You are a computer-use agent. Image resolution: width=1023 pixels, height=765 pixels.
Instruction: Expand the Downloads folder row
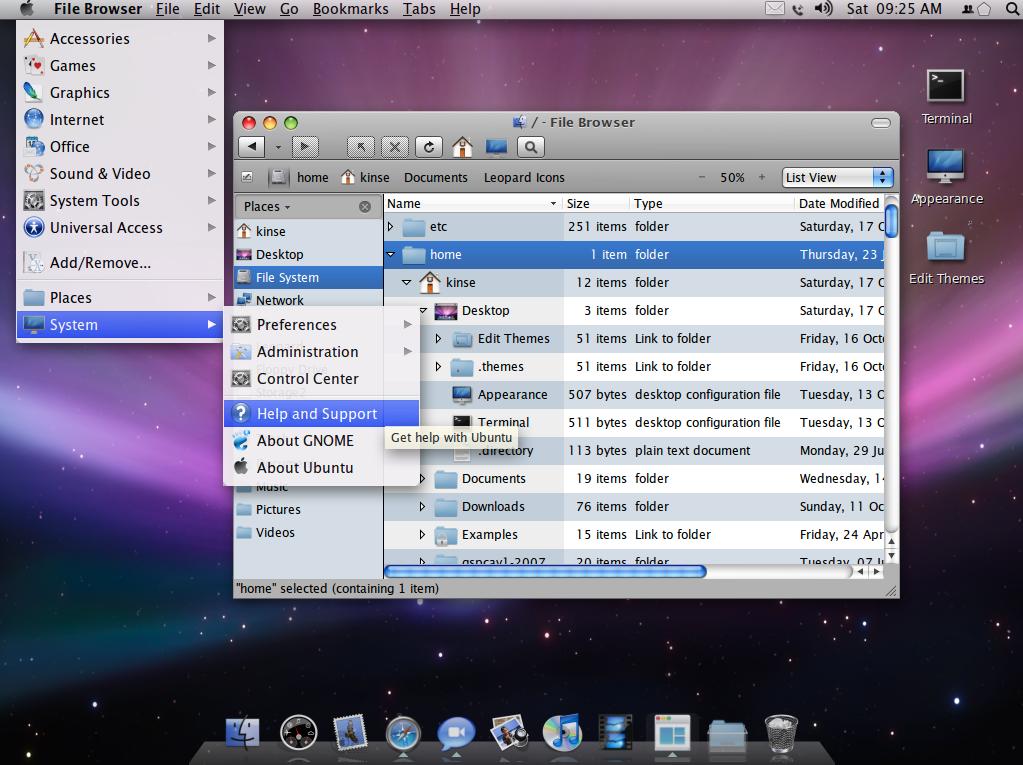point(422,506)
